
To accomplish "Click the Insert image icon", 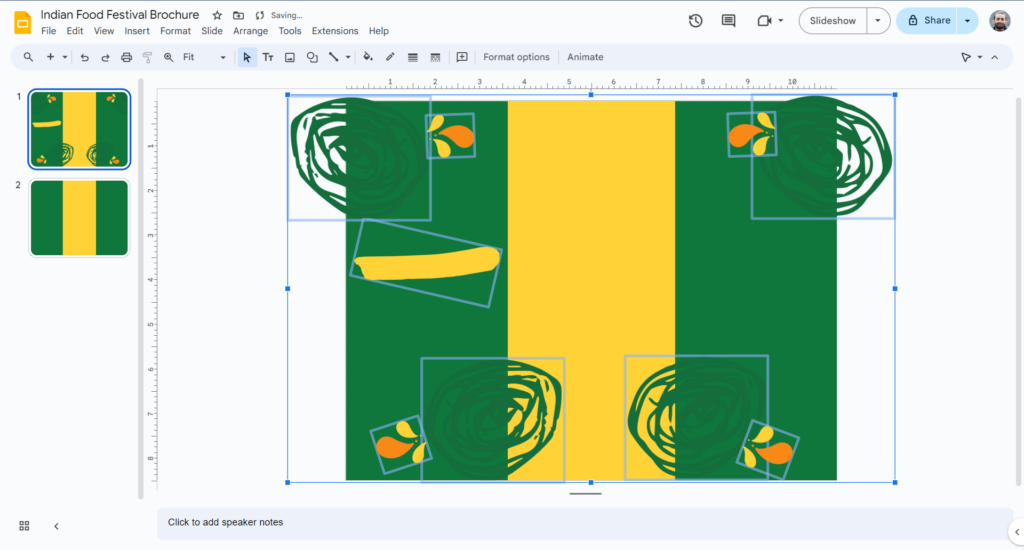I will [x=290, y=57].
